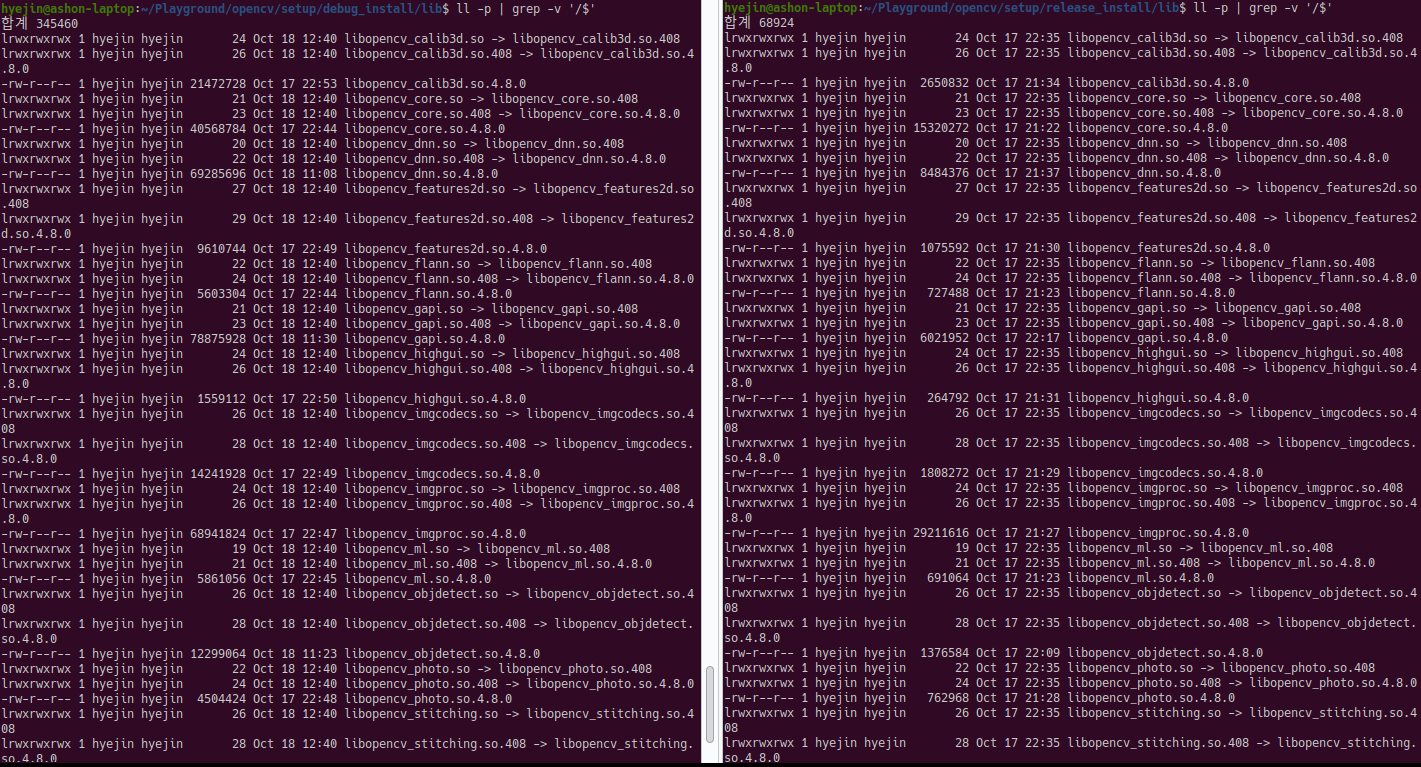Click the timestamp Oct 18 11:08

point(295,174)
